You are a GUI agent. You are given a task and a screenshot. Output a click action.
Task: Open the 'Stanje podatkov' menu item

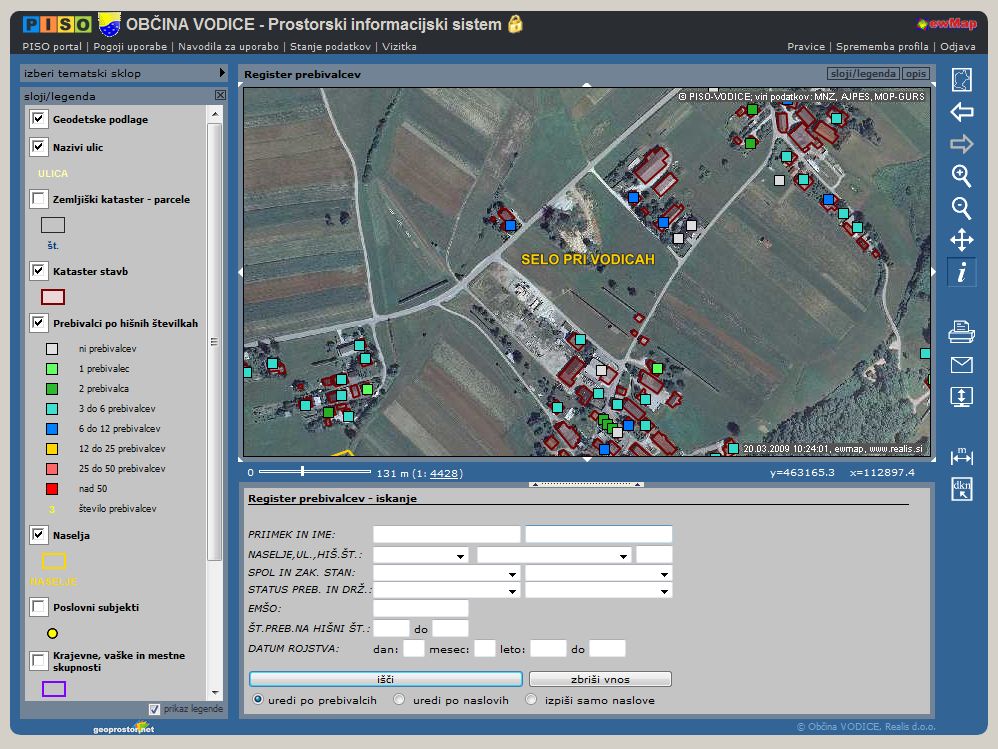[x=330, y=46]
